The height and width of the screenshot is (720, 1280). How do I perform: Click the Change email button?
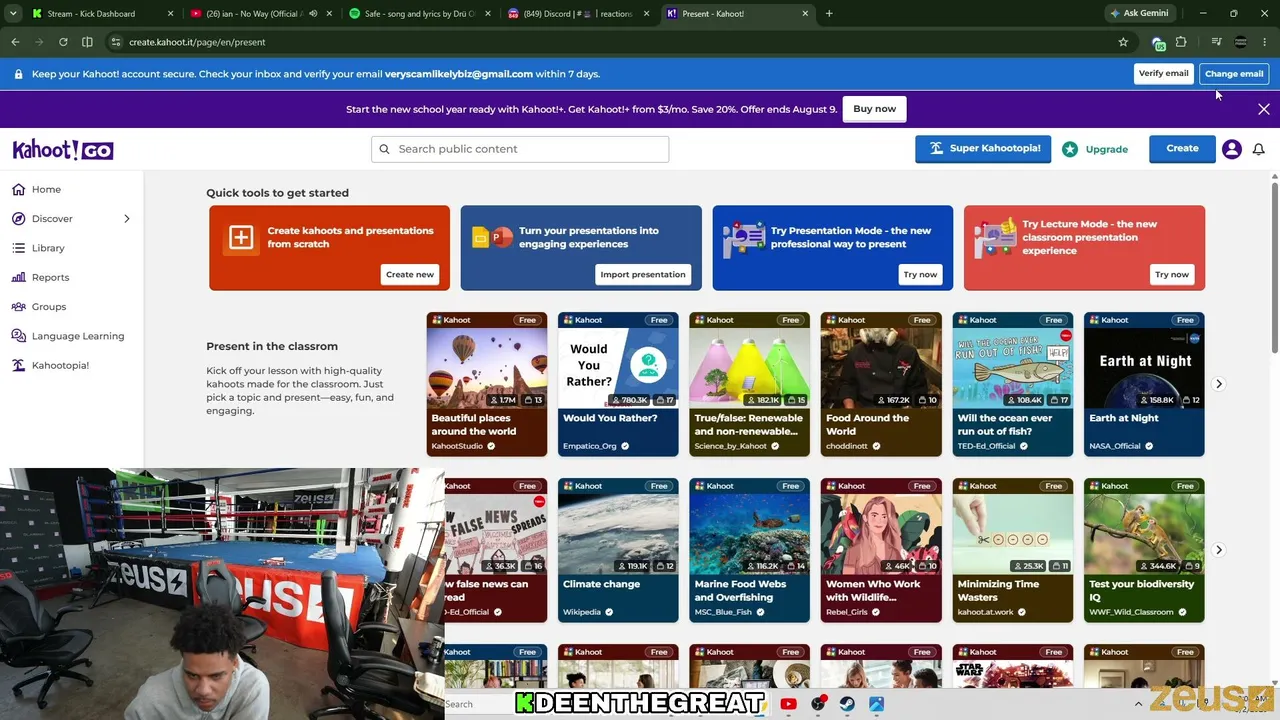click(x=1234, y=74)
